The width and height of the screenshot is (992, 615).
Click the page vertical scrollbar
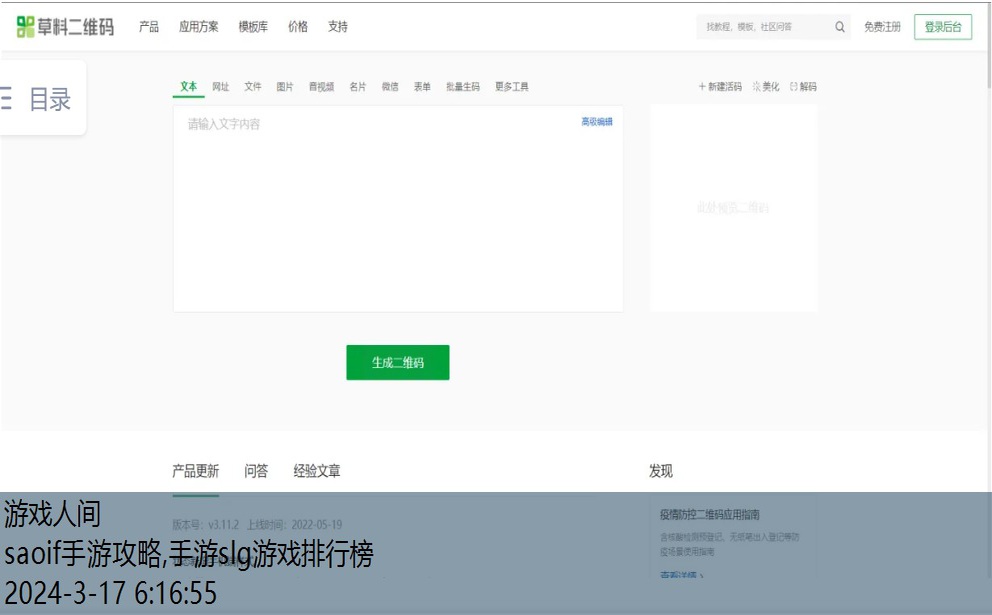(x=989, y=46)
